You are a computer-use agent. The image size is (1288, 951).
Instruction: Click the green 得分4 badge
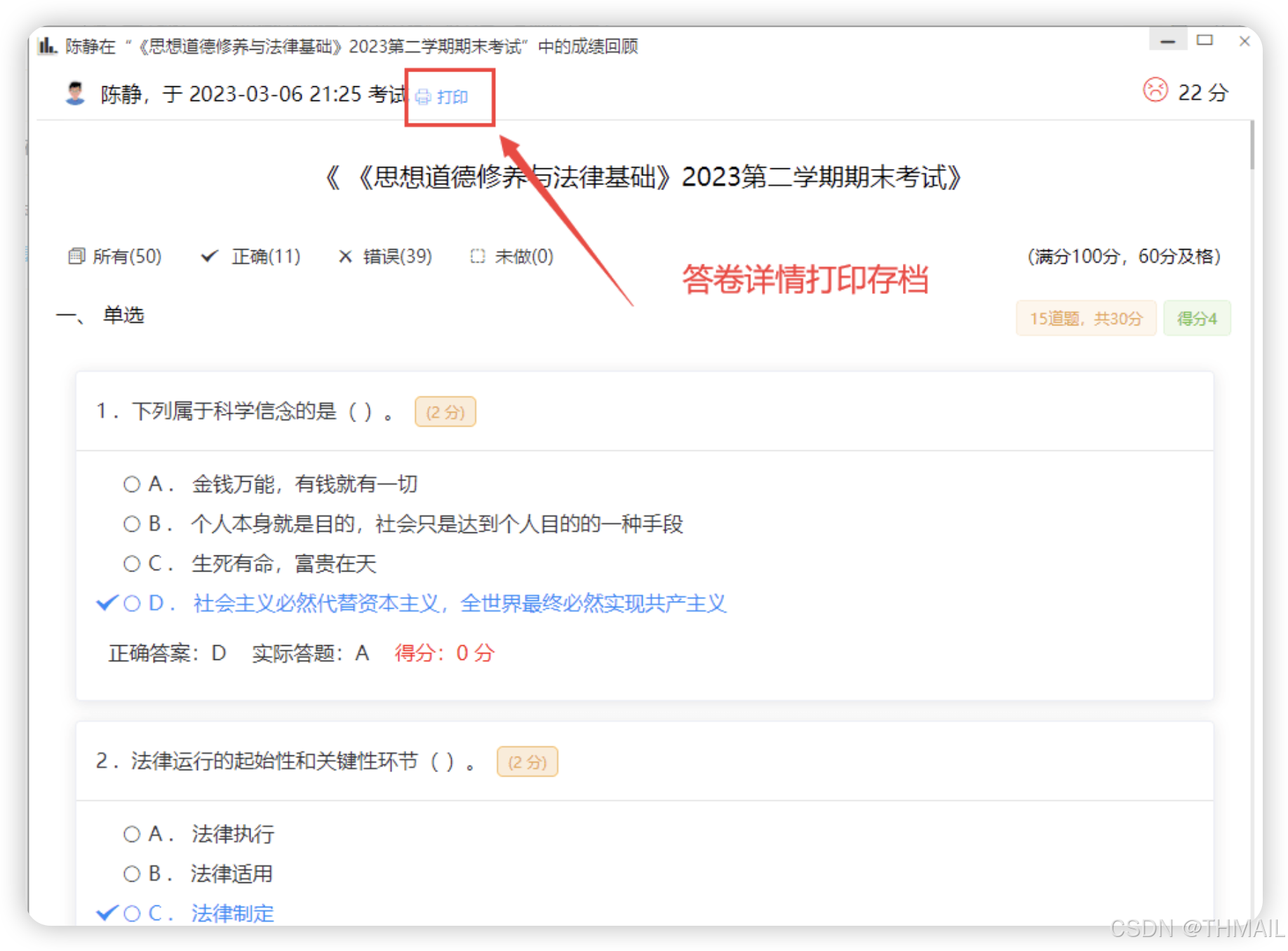click(1197, 318)
